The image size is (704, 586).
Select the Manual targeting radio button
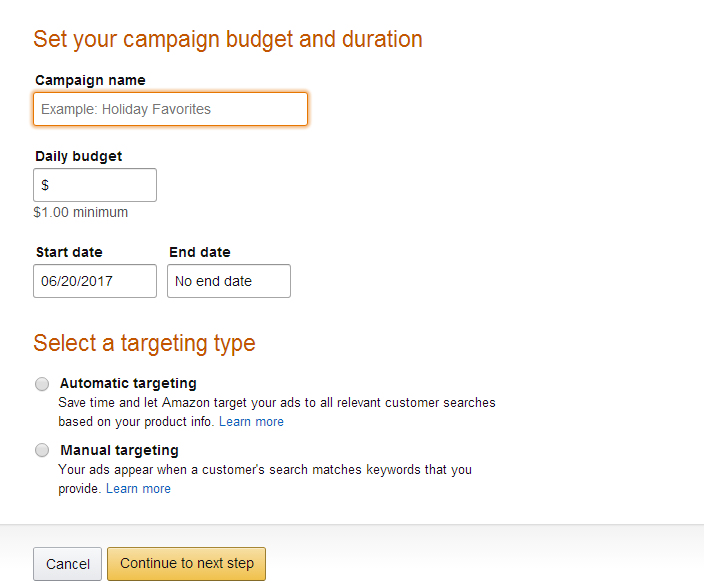42,450
